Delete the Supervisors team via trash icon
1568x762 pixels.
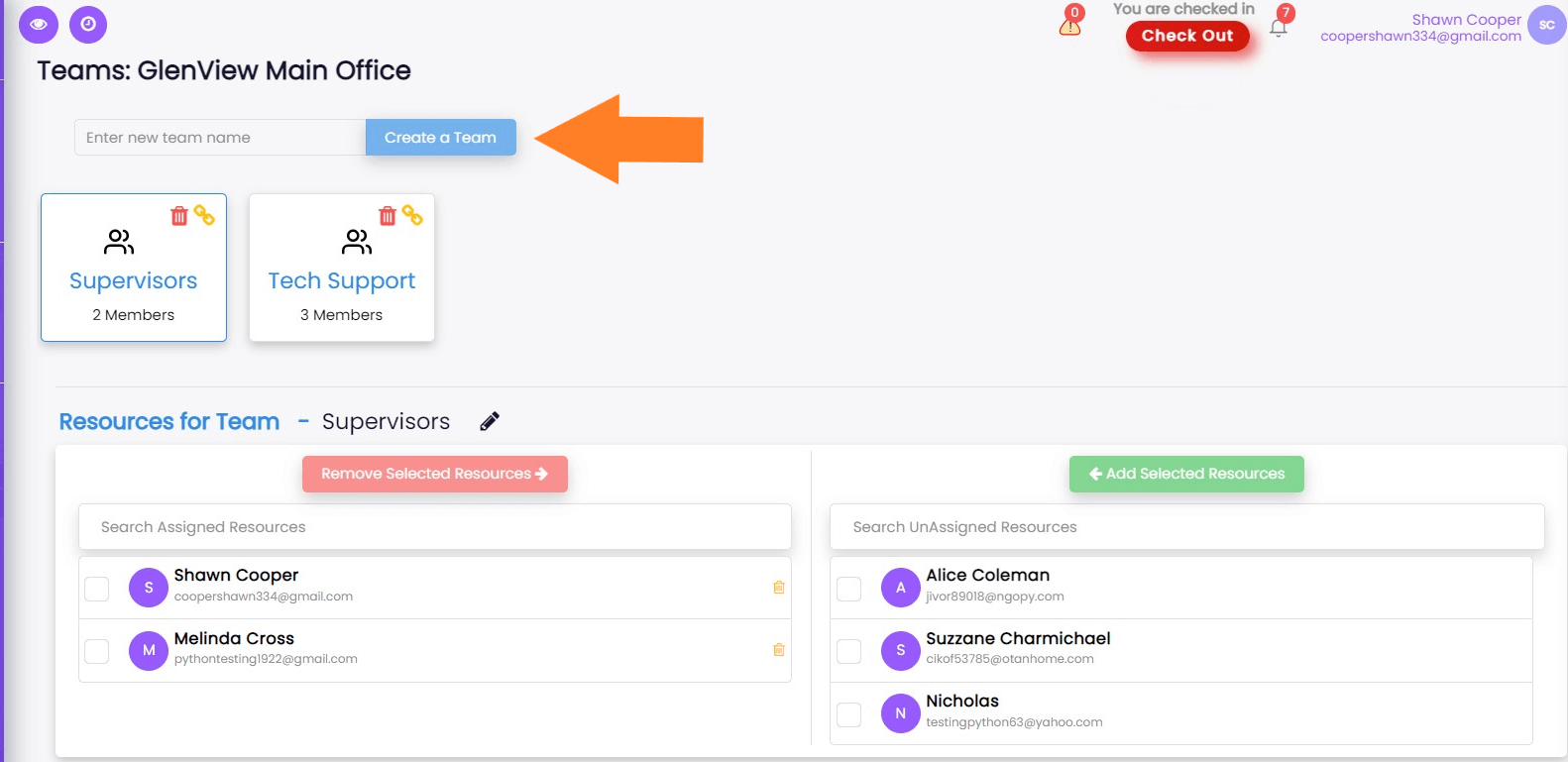click(179, 216)
